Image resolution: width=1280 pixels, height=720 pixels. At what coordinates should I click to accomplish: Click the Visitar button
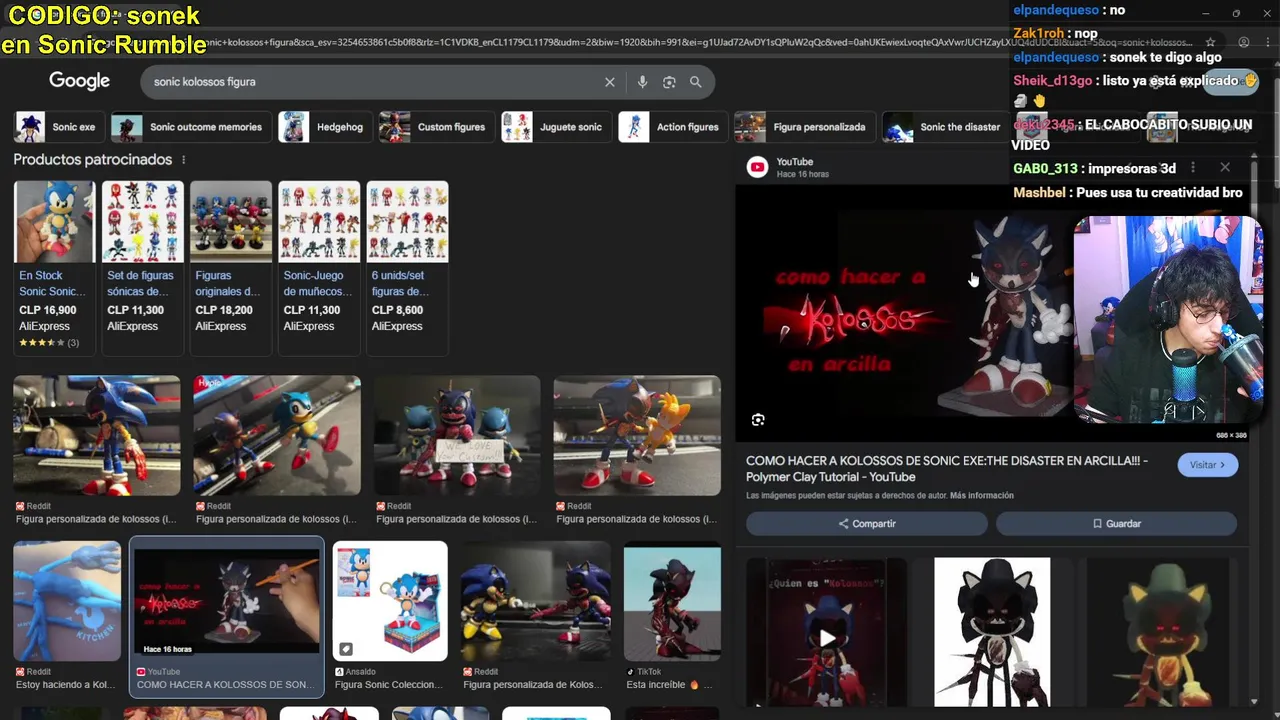(1207, 465)
